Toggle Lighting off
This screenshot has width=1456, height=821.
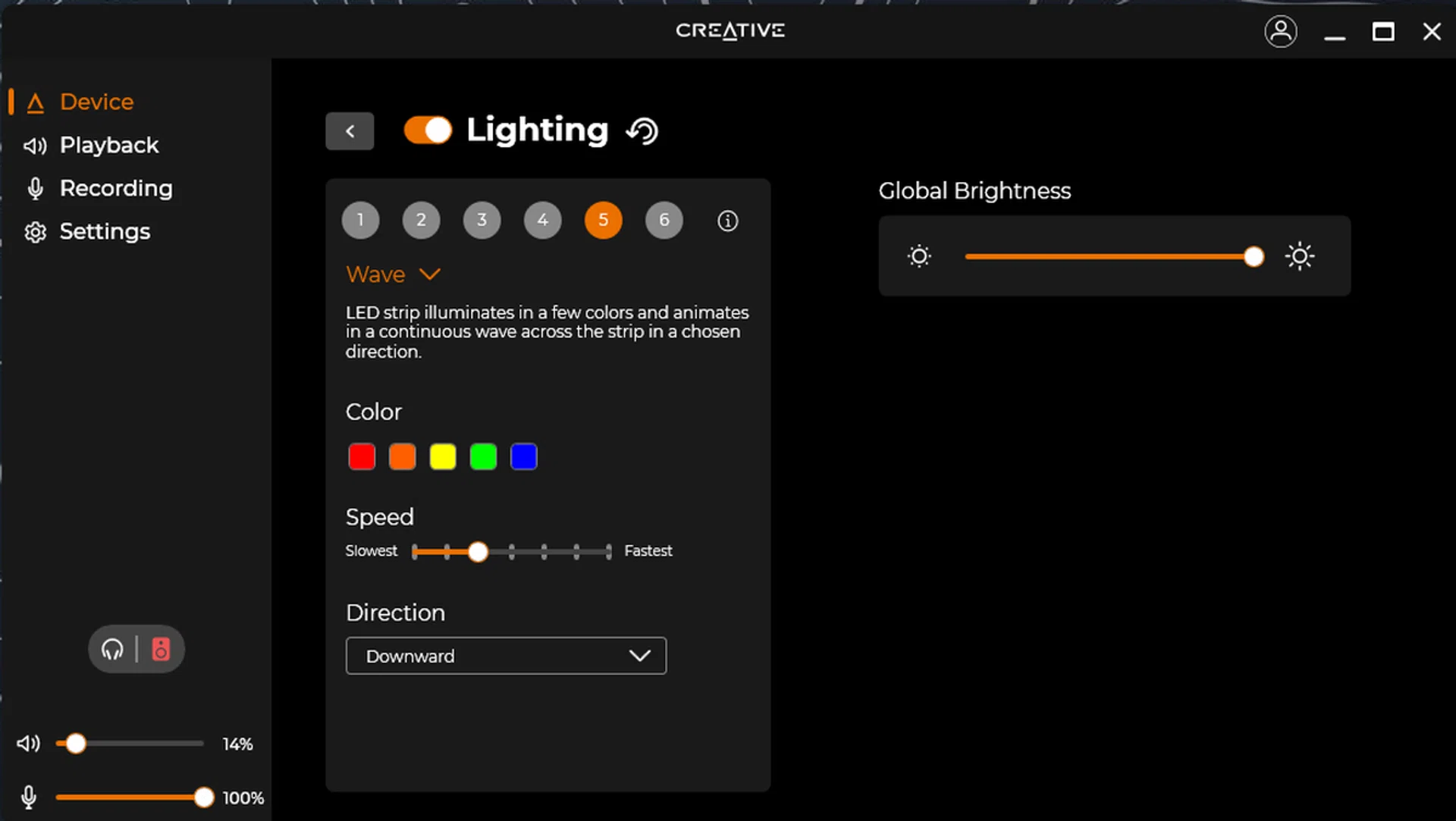428,130
